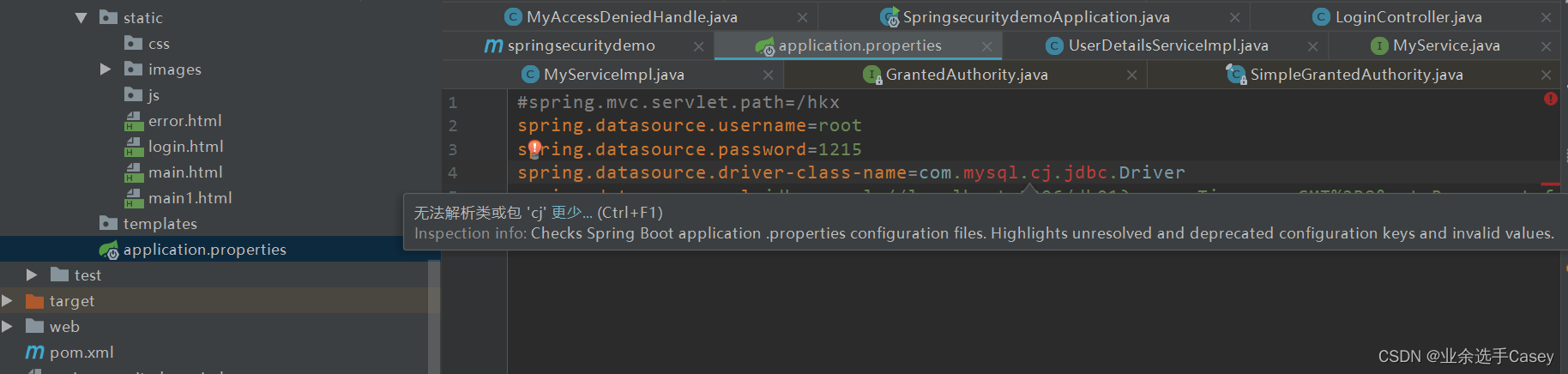This screenshot has height=374, width=1568.
Task: Collapse the static folder
Action: click(81, 17)
